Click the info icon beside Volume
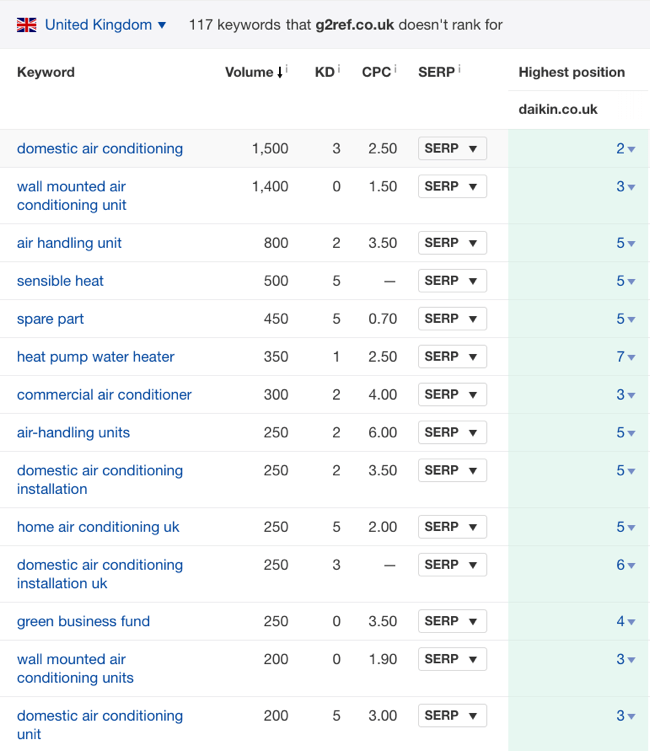This screenshot has height=751, width=650. [x=287, y=69]
